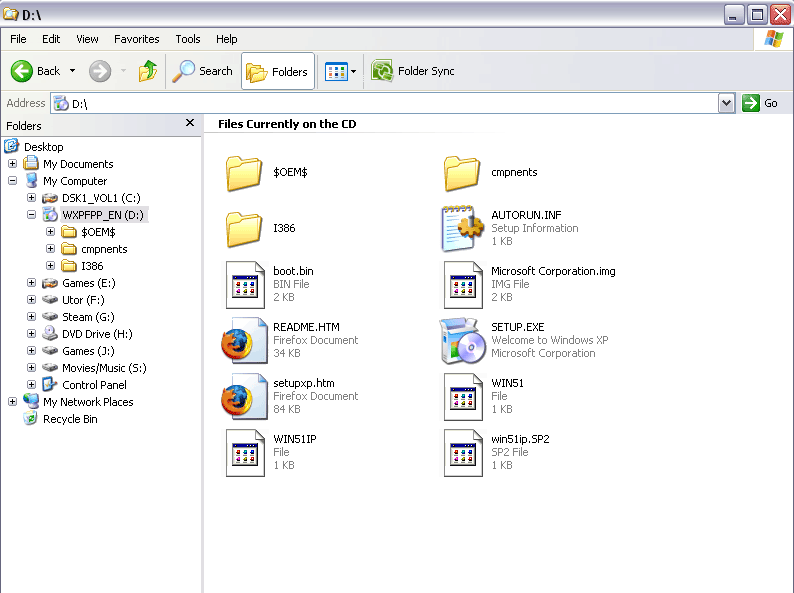This screenshot has width=794, height=593.
Task: Expand the cmpnents tree node
Action: coord(50,249)
